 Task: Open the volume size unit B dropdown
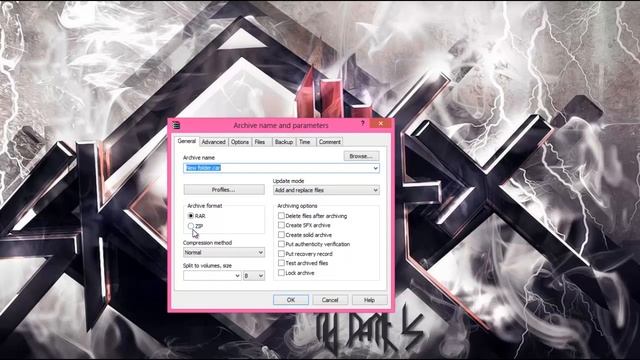tap(254, 276)
